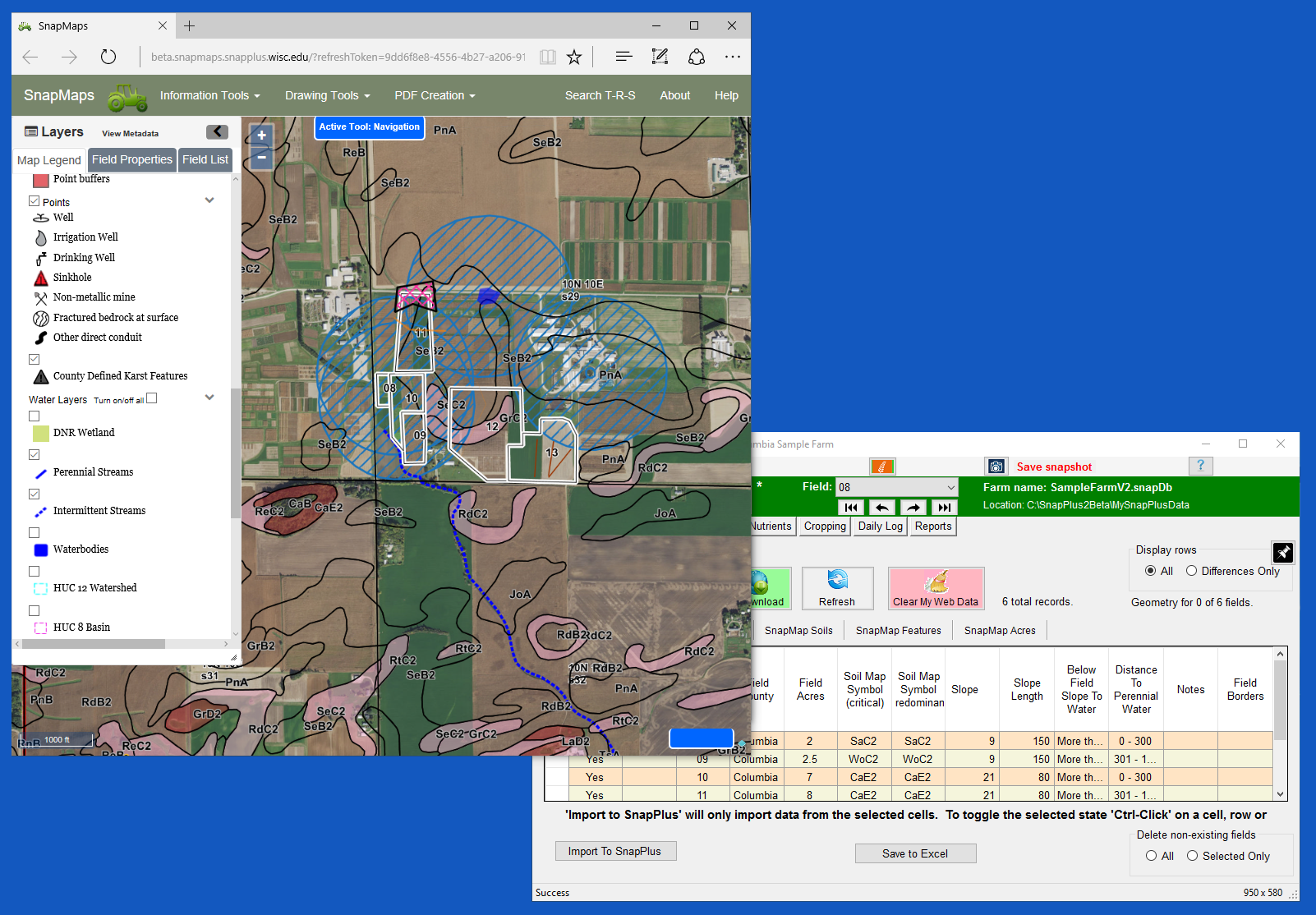Open the question mark help button in SnapPlus
This screenshot has height=915, width=1316.
(x=1200, y=466)
